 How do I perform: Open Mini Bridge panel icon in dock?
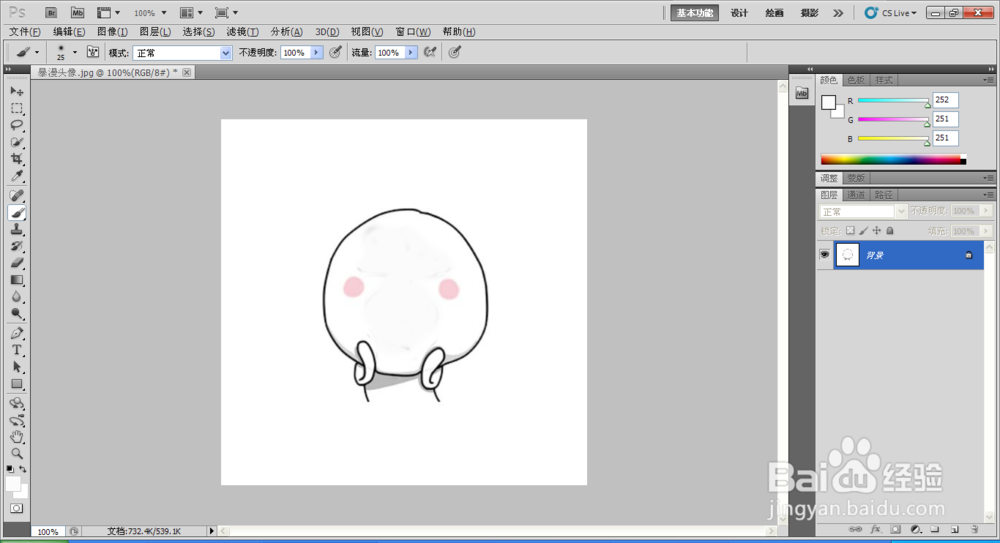point(802,94)
